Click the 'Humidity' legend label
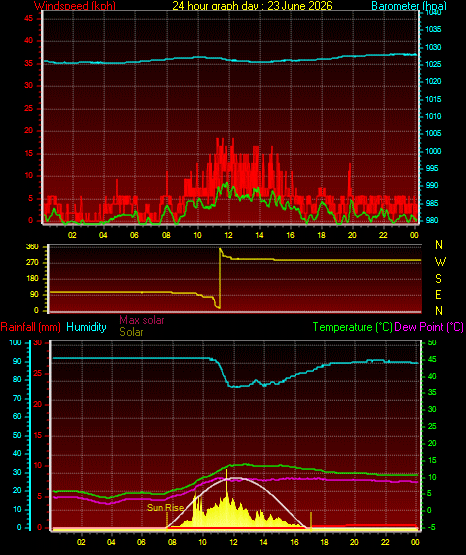 [x=86, y=327]
